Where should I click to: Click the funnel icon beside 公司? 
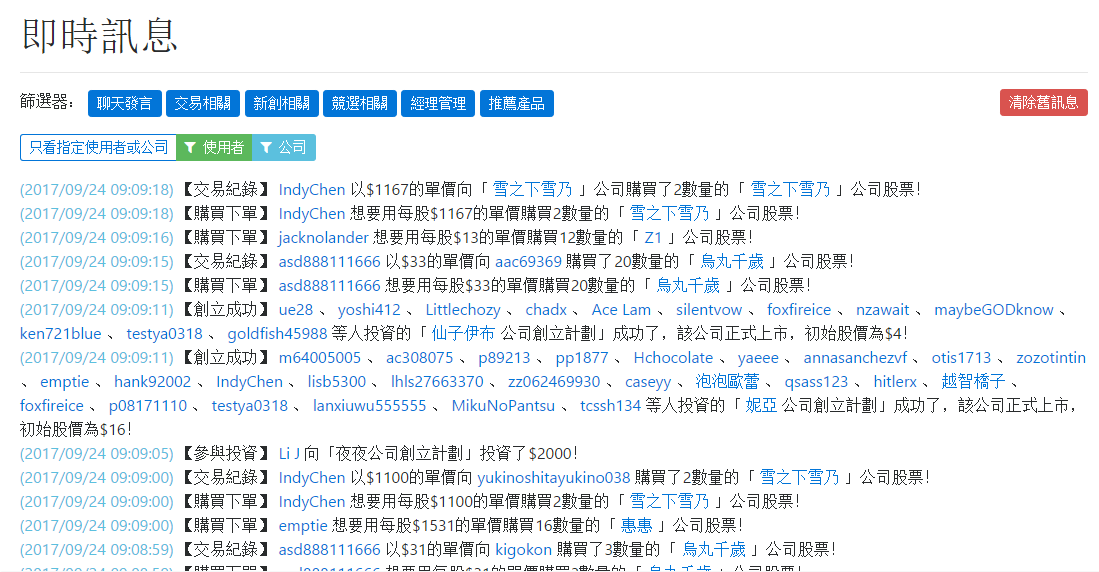pos(266,147)
